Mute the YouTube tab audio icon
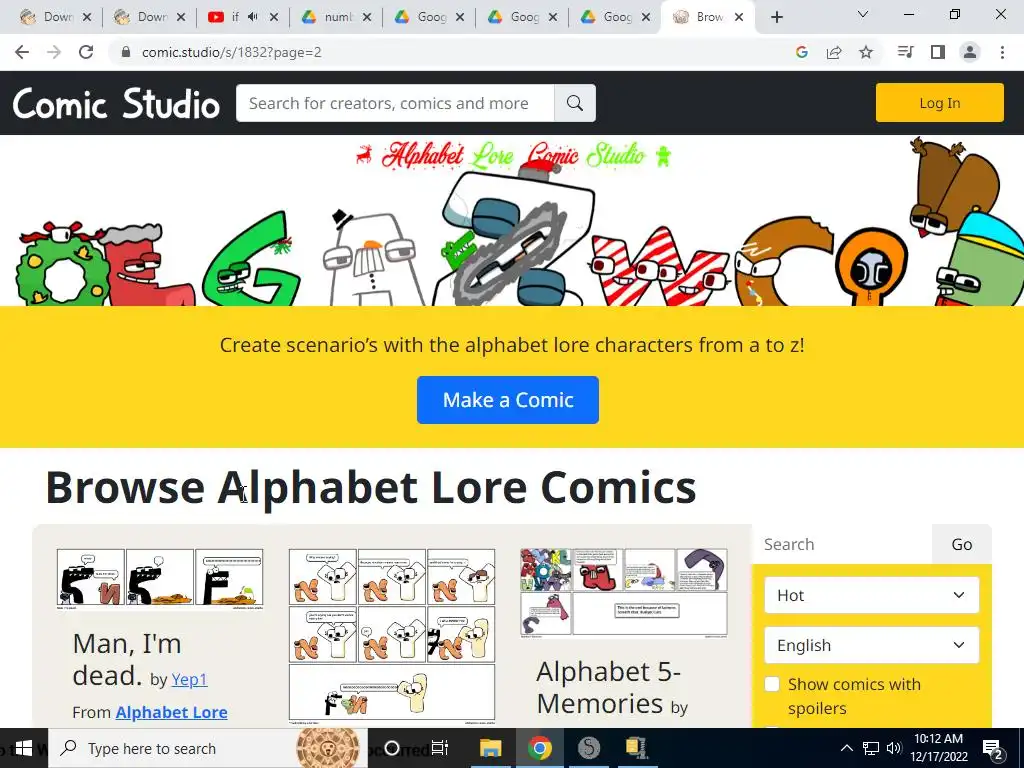The height and width of the screenshot is (768, 1024). coord(253,17)
